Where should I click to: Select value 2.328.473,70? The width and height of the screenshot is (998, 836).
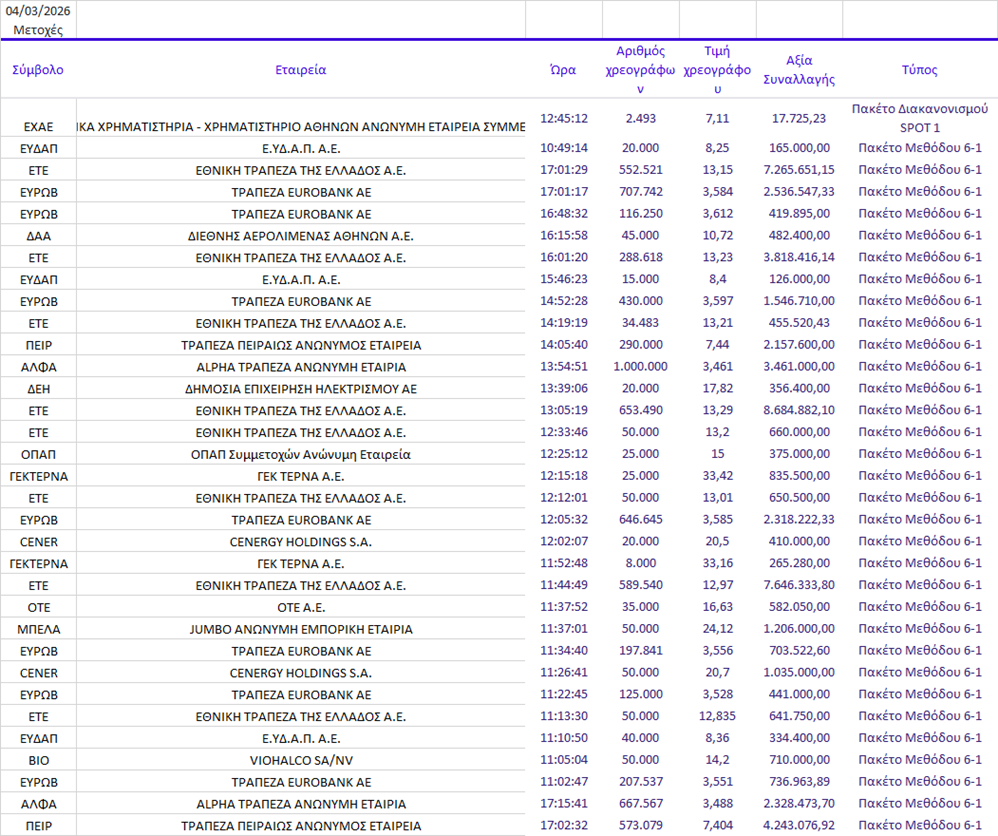[x=799, y=804]
